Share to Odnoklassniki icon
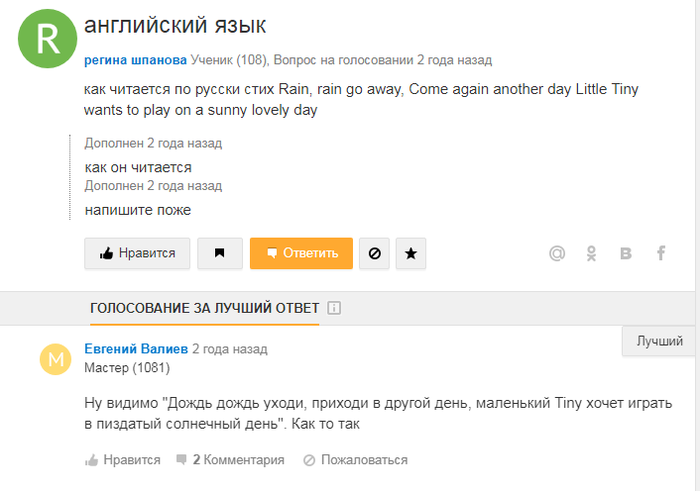 592,254
